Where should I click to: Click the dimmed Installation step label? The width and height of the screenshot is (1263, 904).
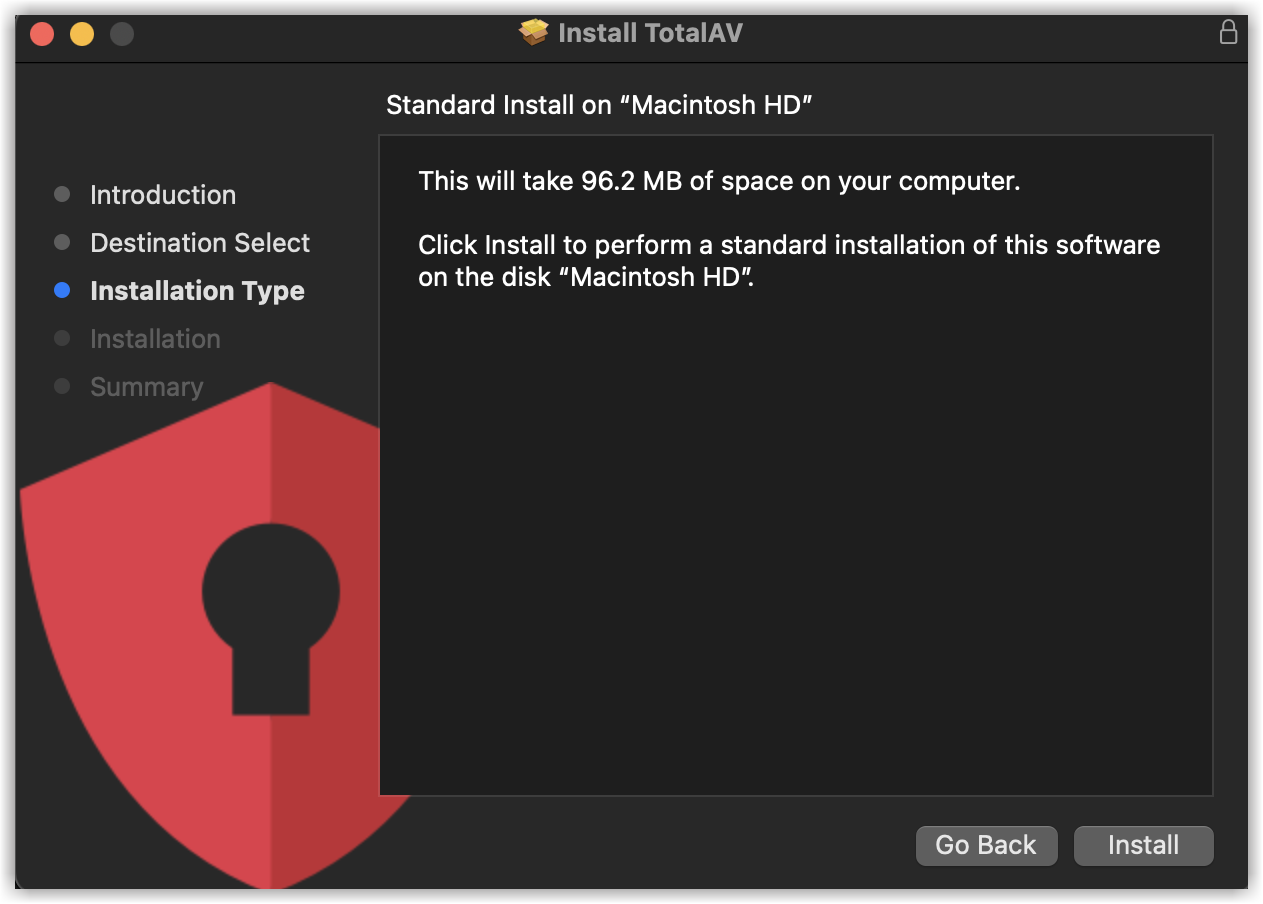click(155, 339)
